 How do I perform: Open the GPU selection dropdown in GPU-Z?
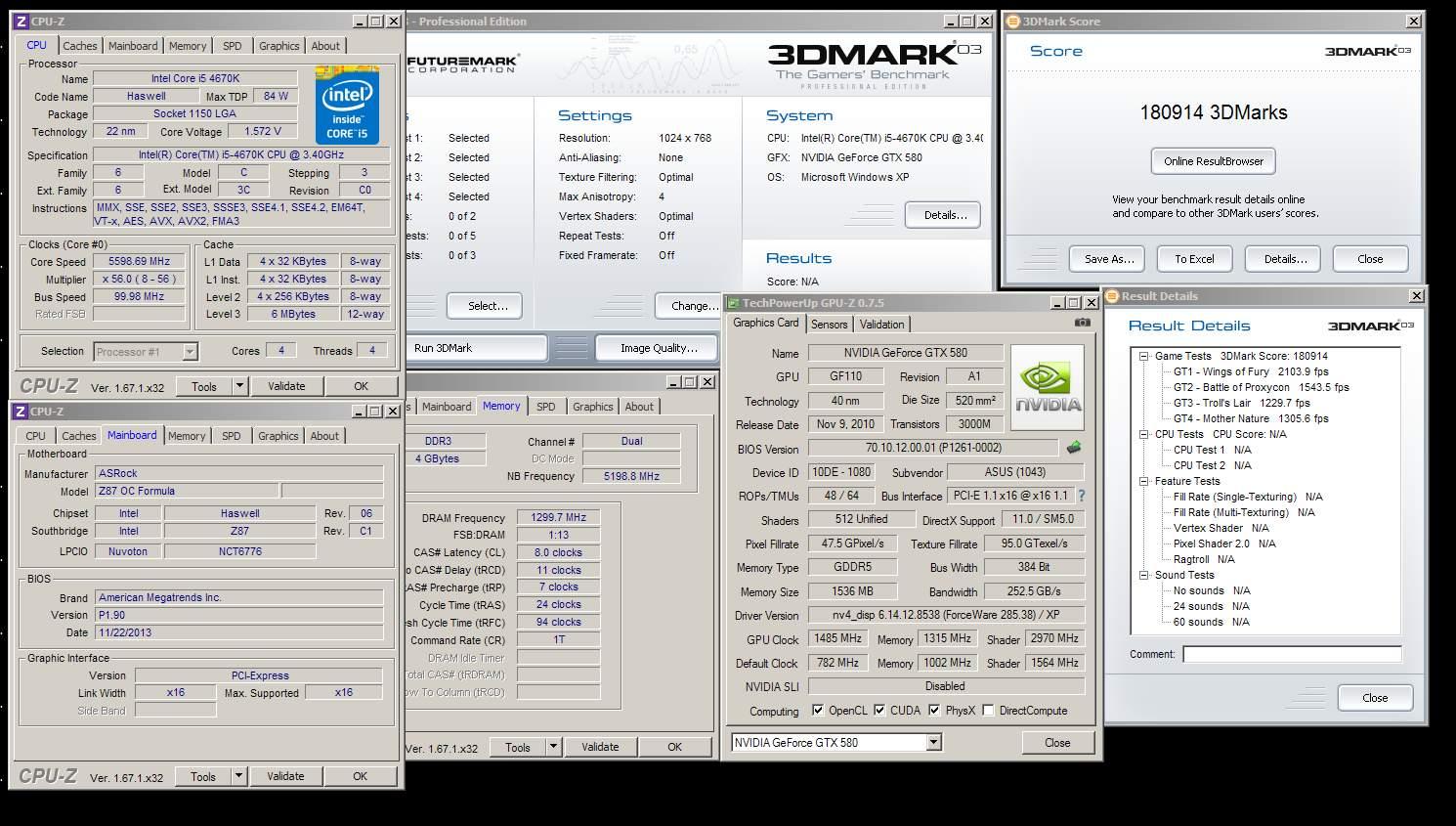(933, 743)
